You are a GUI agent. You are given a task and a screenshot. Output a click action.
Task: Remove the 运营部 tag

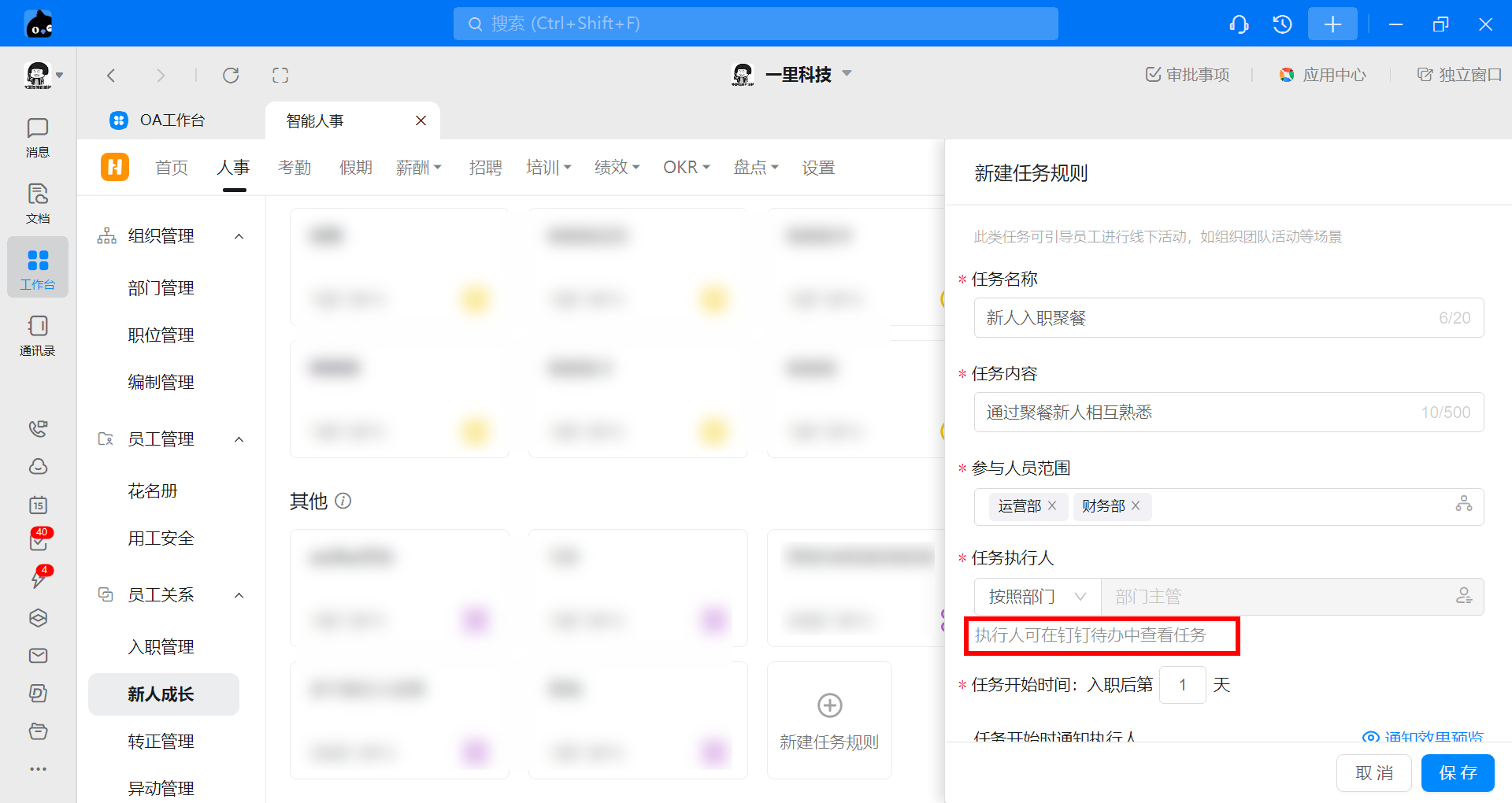1052,505
